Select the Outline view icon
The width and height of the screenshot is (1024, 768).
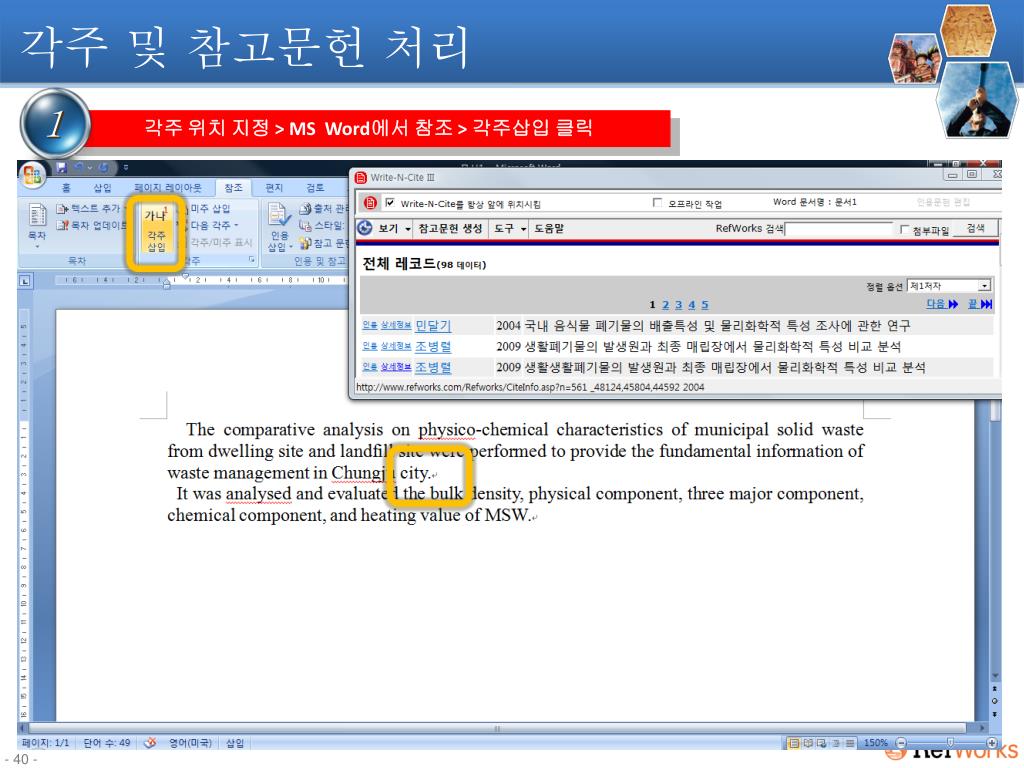coord(837,743)
